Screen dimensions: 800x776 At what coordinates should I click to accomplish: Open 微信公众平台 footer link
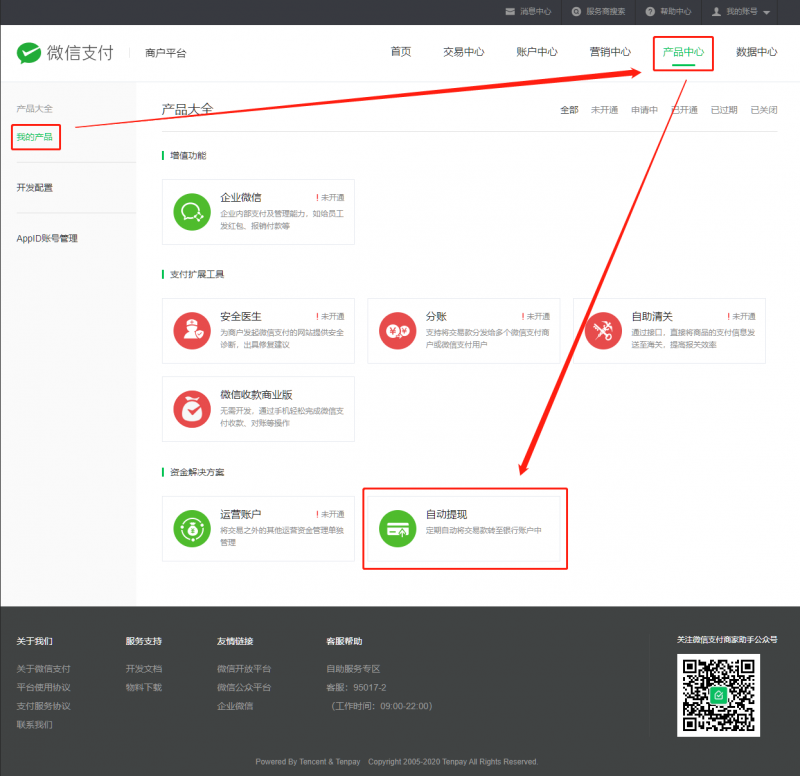(244, 687)
